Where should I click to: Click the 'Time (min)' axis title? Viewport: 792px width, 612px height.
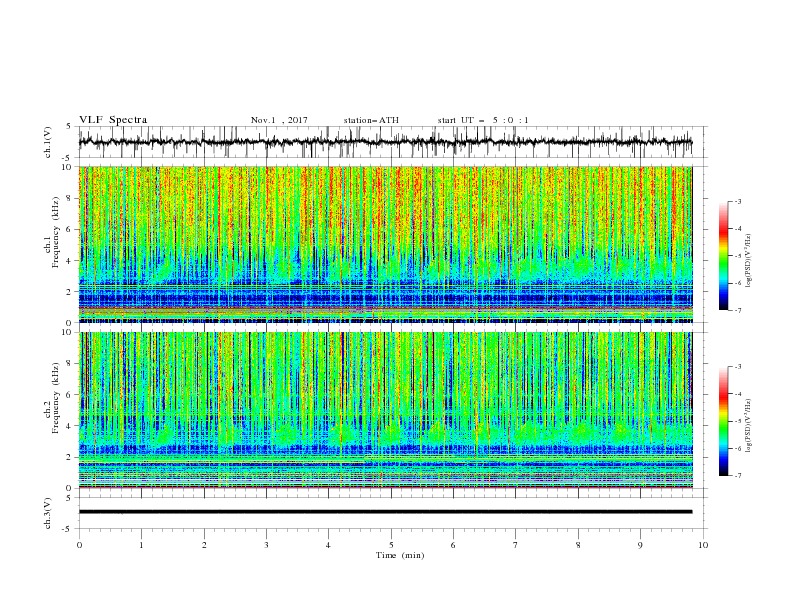point(400,555)
